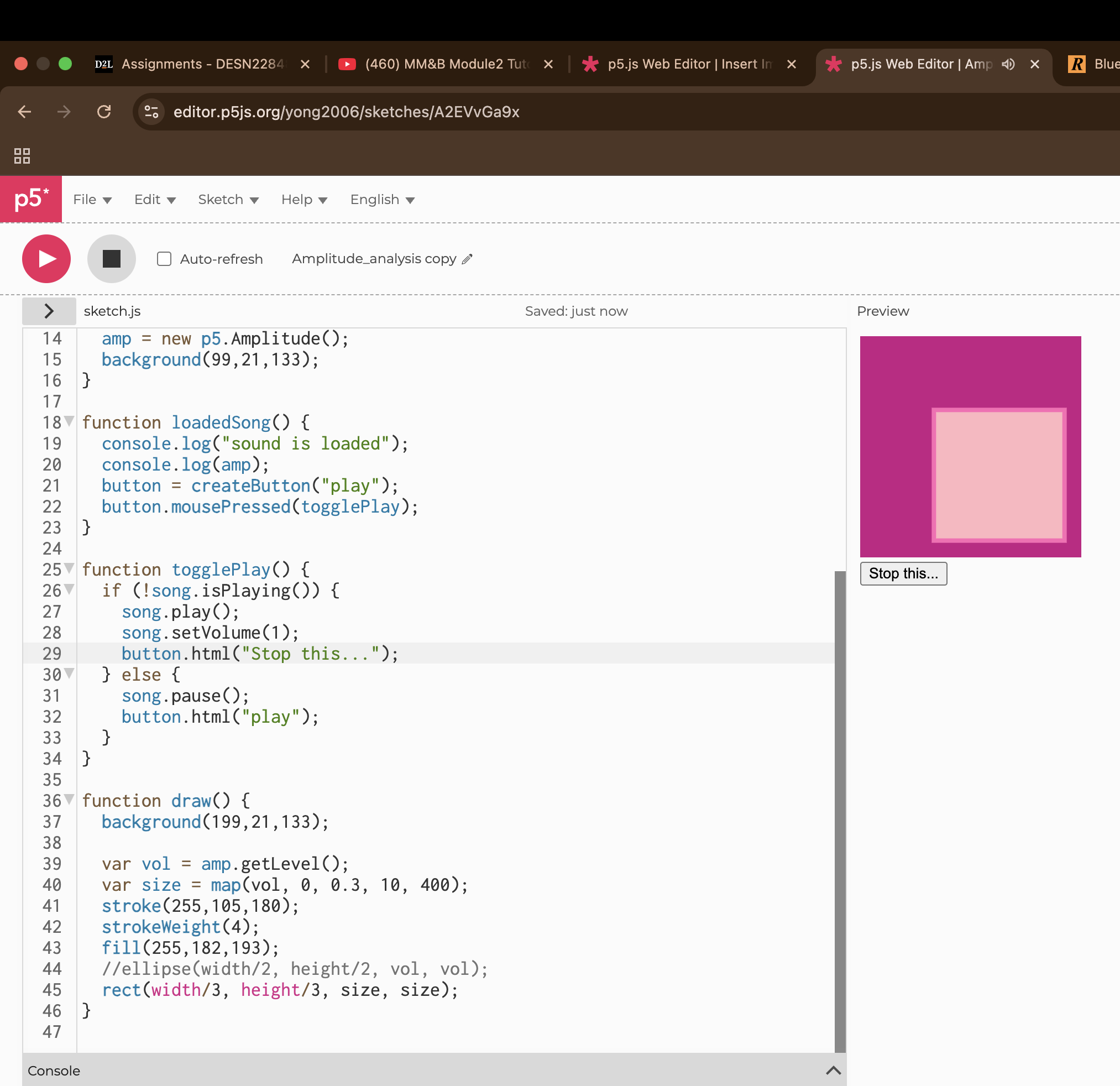Screen dimensions: 1120x1086
Task: Click line 45 rect code
Action: point(280,989)
